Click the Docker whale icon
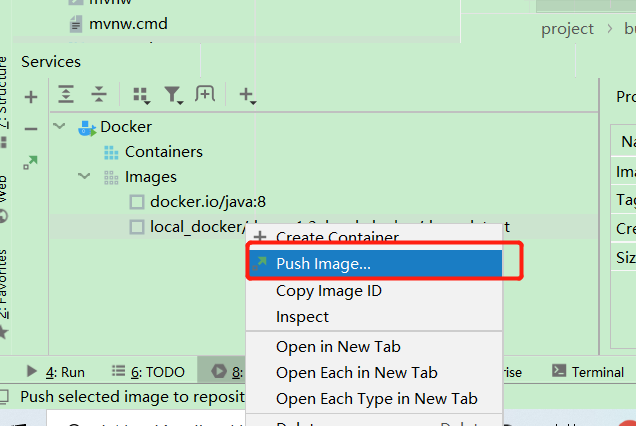The width and height of the screenshot is (636, 426). (x=87, y=128)
